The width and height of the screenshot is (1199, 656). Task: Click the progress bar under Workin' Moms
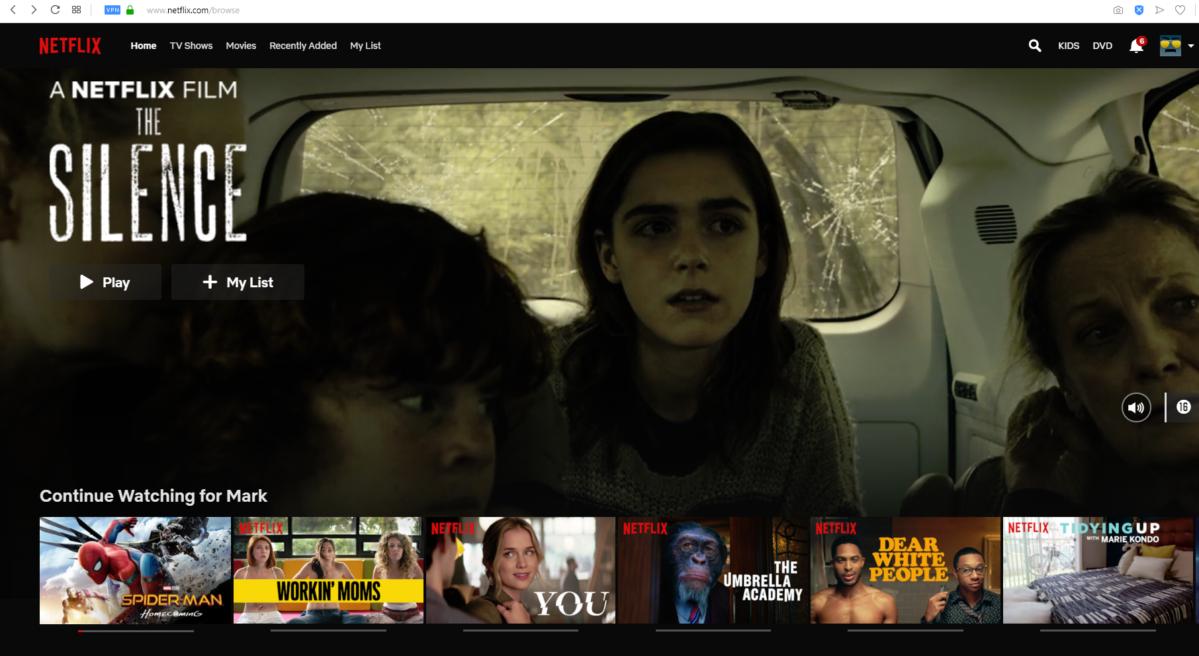(328, 631)
